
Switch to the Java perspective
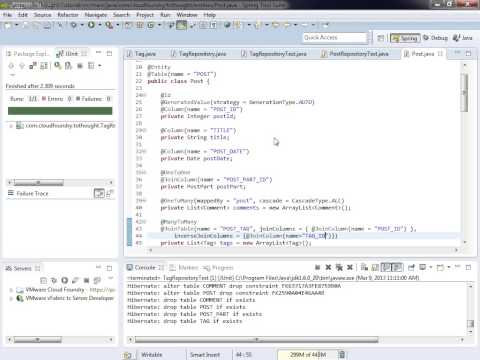[463, 38]
